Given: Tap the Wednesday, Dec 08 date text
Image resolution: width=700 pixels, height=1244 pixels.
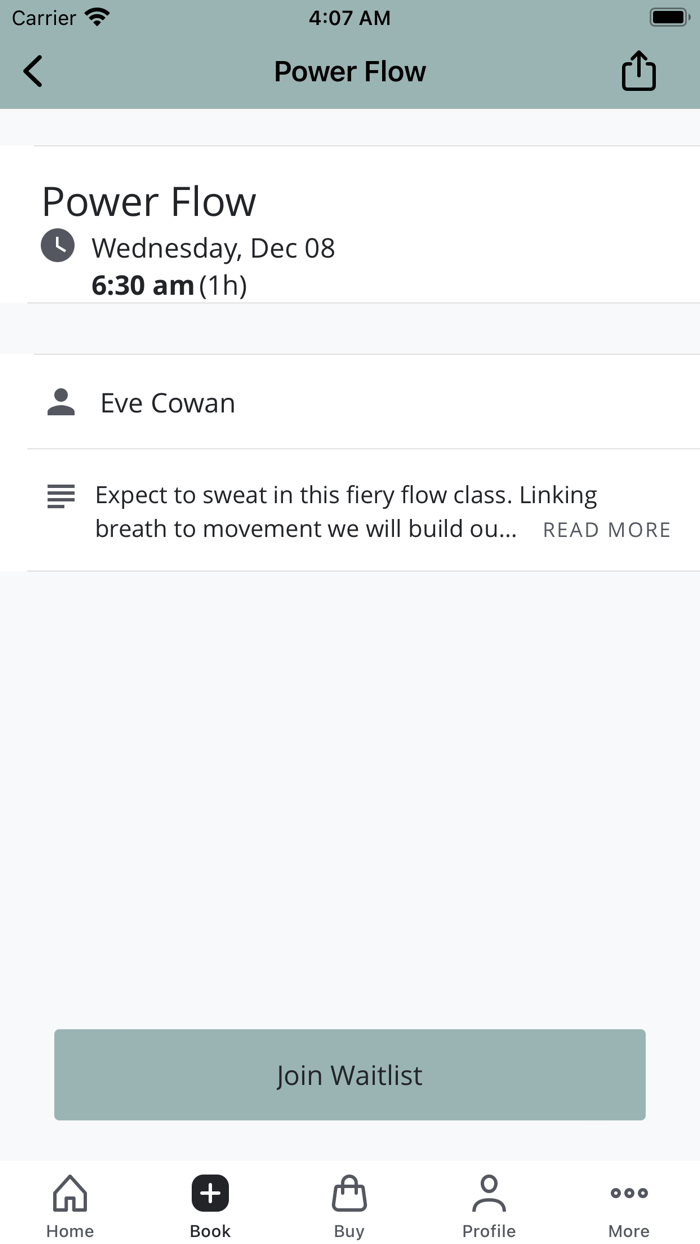Looking at the screenshot, I should (213, 248).
